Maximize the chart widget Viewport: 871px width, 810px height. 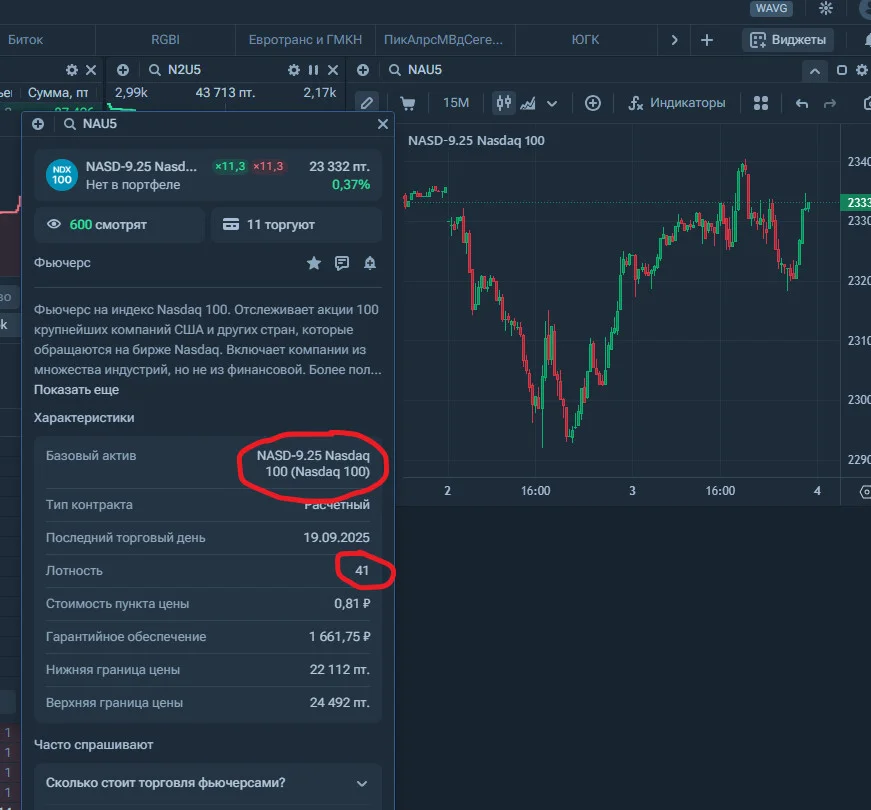(x=842, y=70)
